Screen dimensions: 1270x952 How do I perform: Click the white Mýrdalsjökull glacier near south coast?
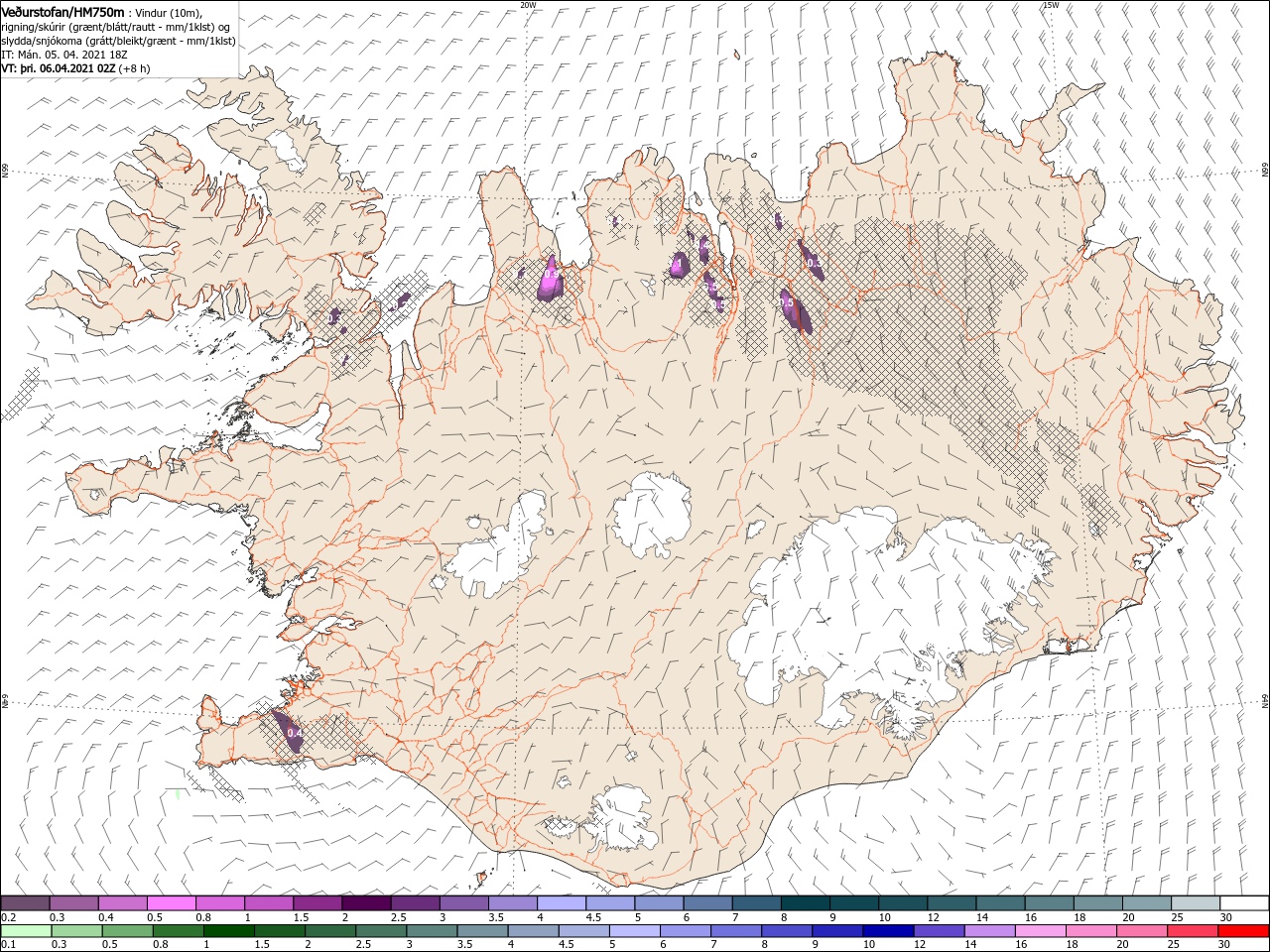pos(621,819)
